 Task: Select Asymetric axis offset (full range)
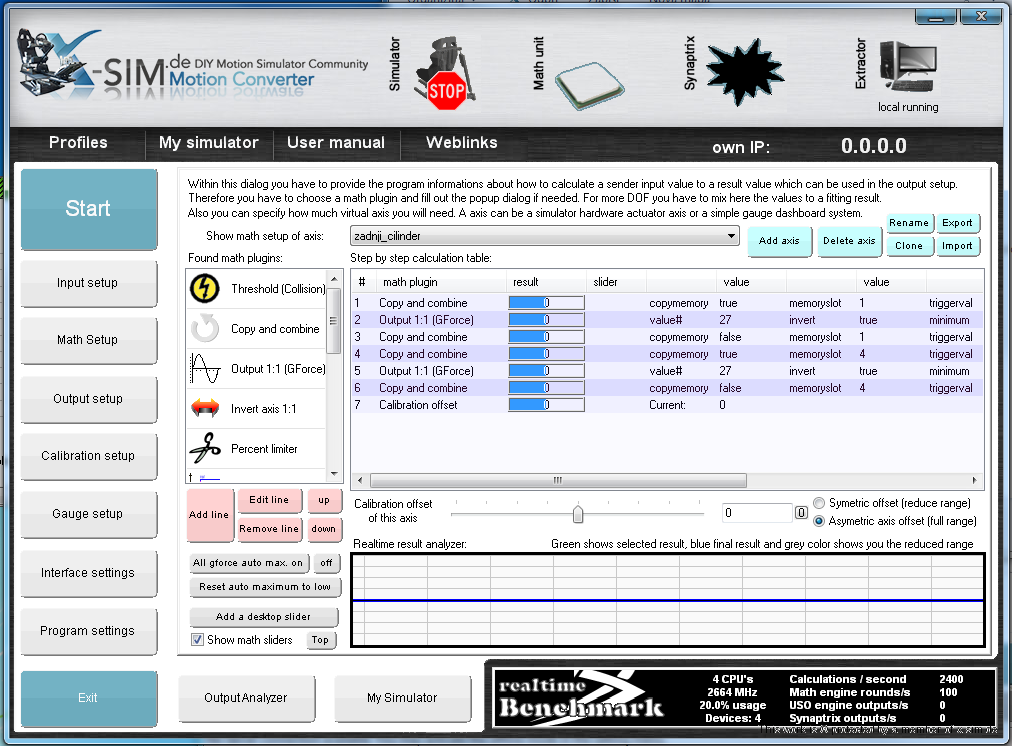tap(820, 521)
